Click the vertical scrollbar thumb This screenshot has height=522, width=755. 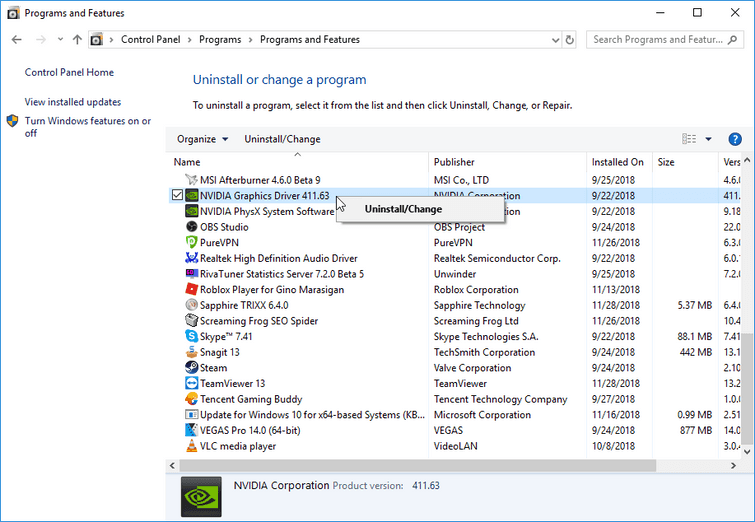point(747,389)
